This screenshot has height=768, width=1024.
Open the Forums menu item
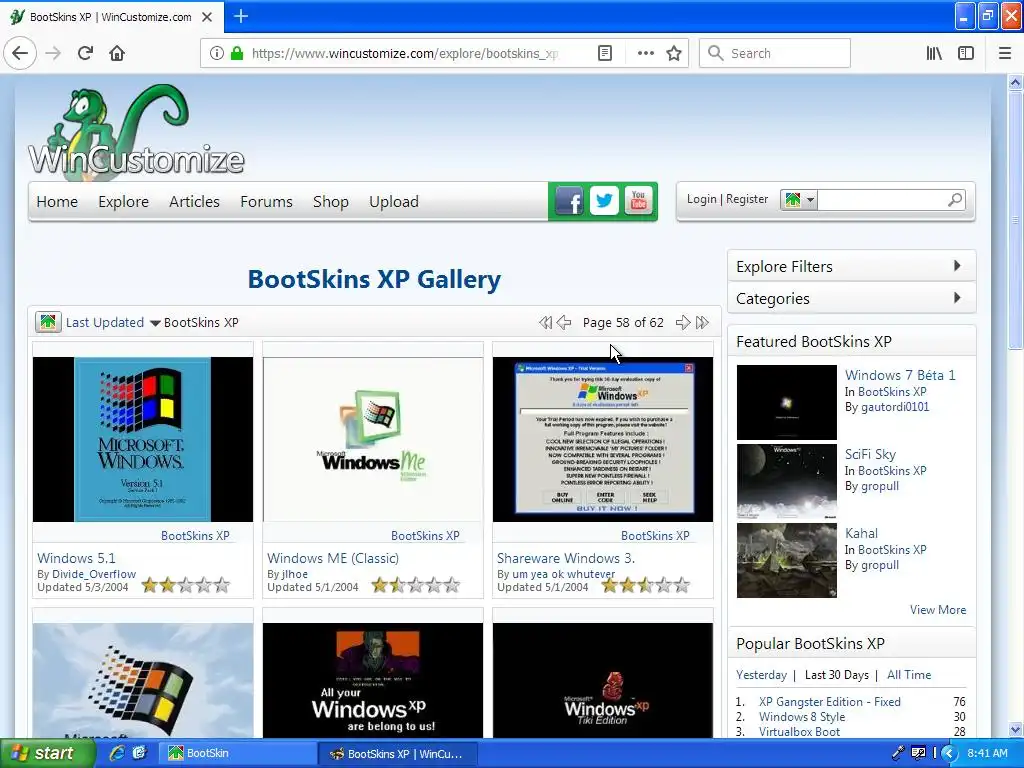pos(266,202)
